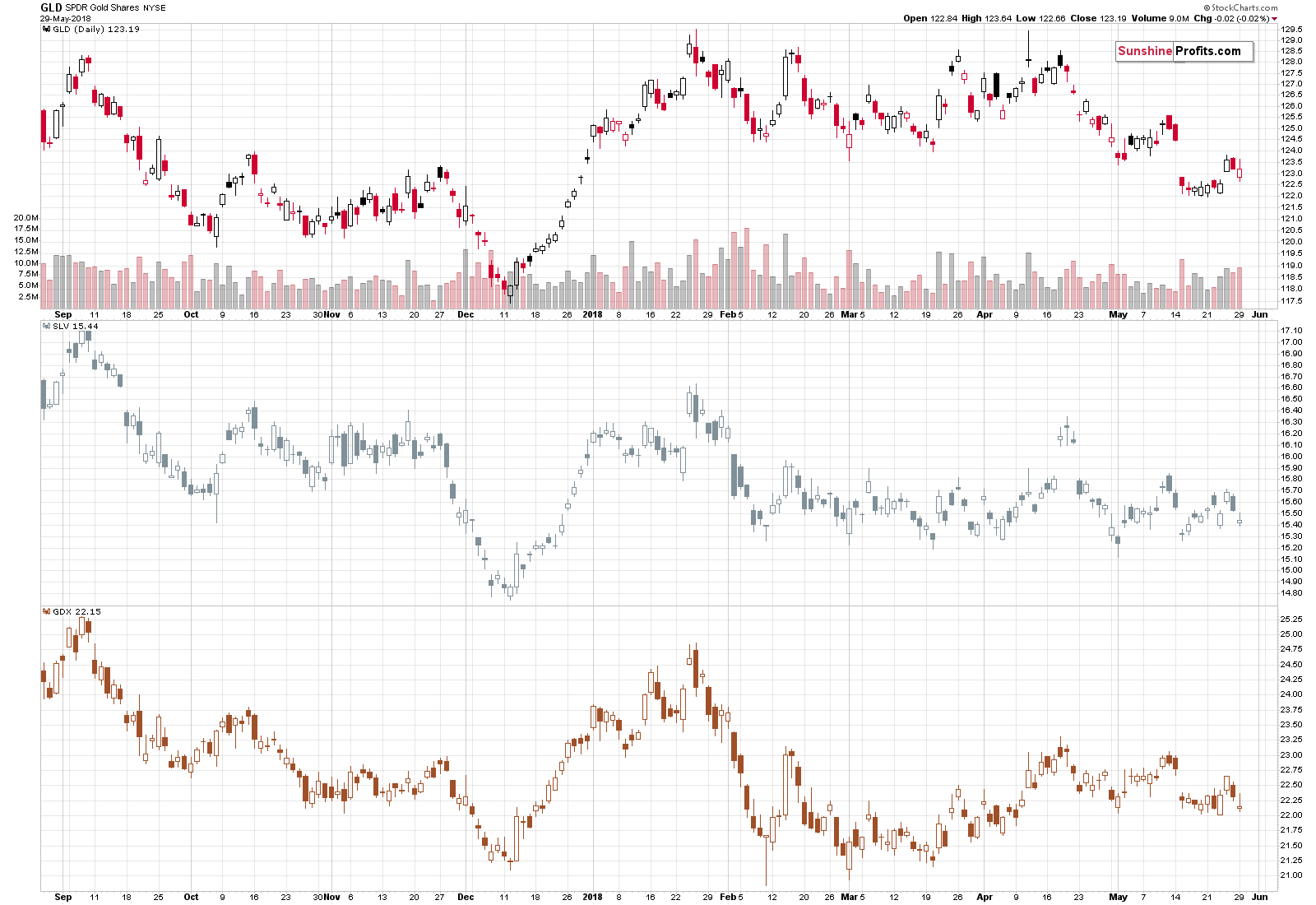
Task: Open the StockCharts.com copyright link
Action: pos(1240,7)
